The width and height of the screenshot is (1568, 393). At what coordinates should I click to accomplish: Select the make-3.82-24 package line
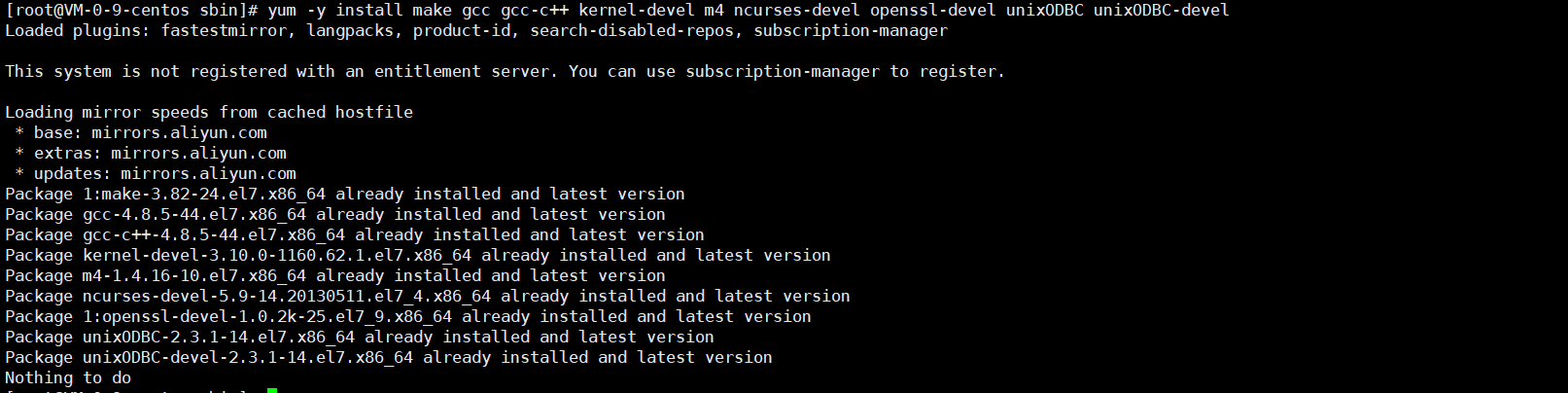(x=345, y=194)
